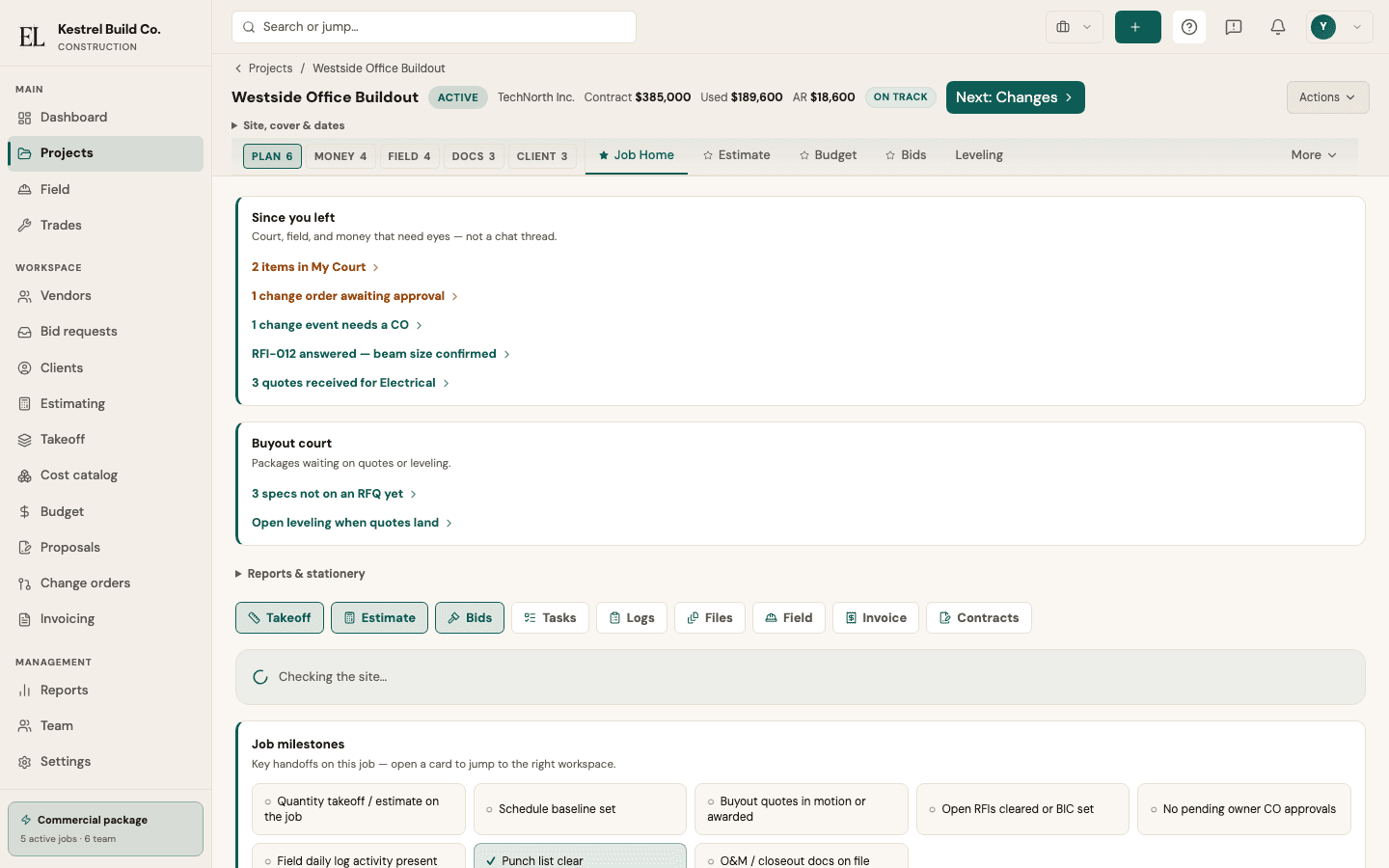This screenshot has height=868, width=1389.
Task: Click the green plus create button
Action: 1138,27
